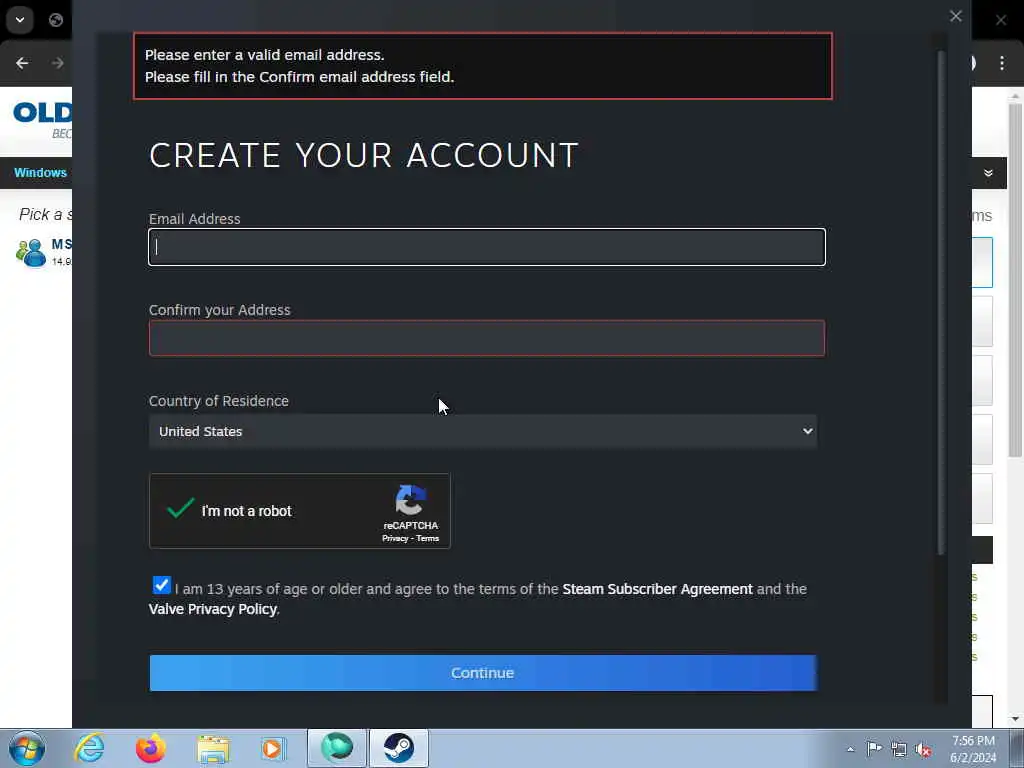Click the Action Center flag icon
1024x768 pixels.
click(874, 749)
